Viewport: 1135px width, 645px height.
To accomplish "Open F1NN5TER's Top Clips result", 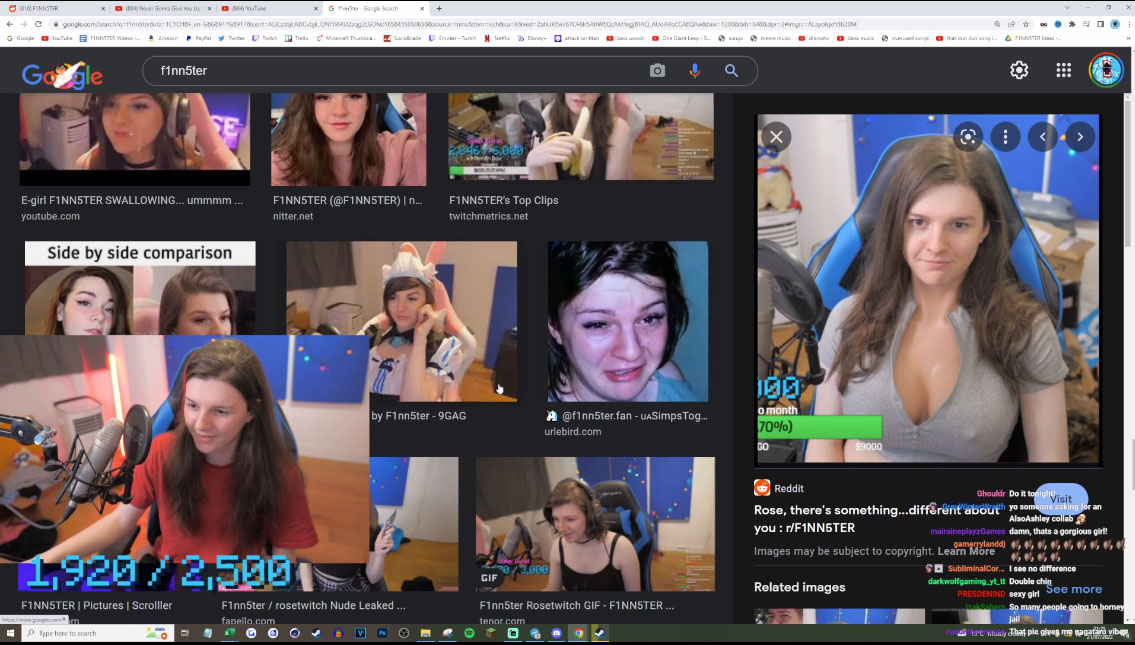I will pyautogui.click(x=503, y=200).
